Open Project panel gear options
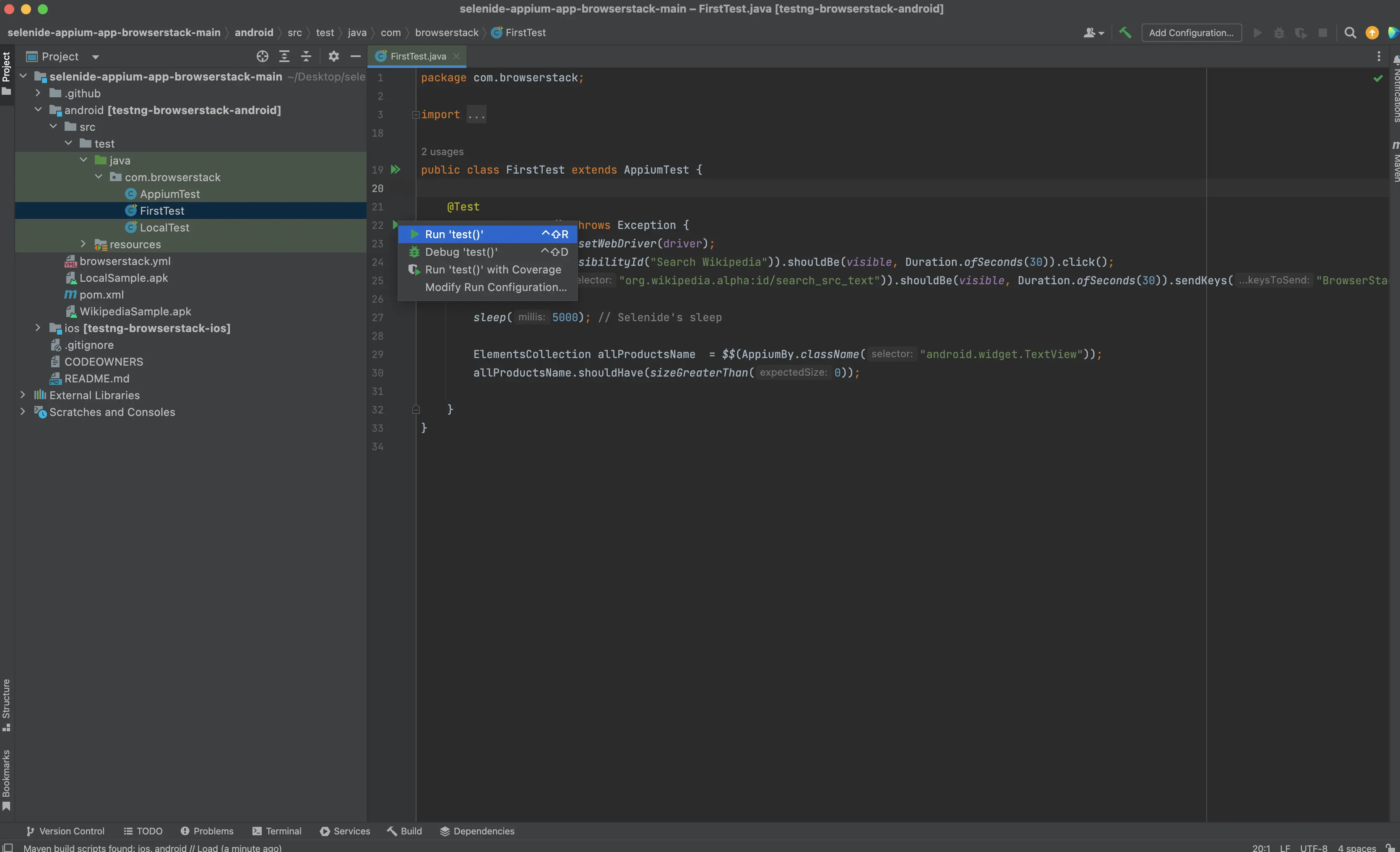The width and height of the screenshot is (1400, 852). pos(333,56)
